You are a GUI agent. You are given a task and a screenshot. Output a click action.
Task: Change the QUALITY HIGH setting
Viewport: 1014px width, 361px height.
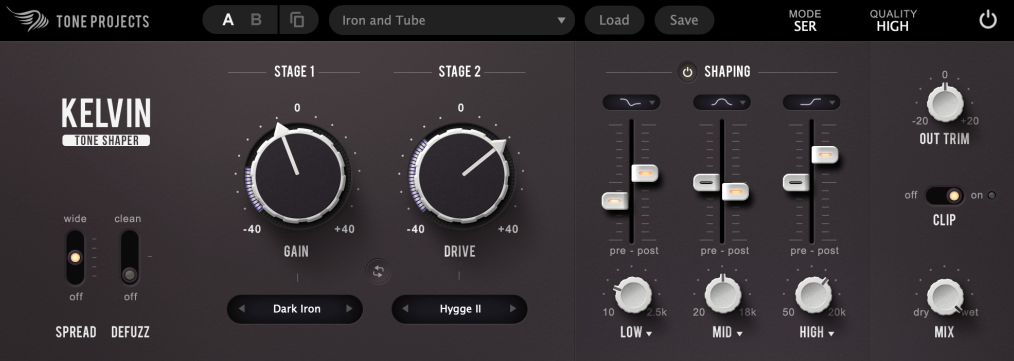[x=892, y=21]
